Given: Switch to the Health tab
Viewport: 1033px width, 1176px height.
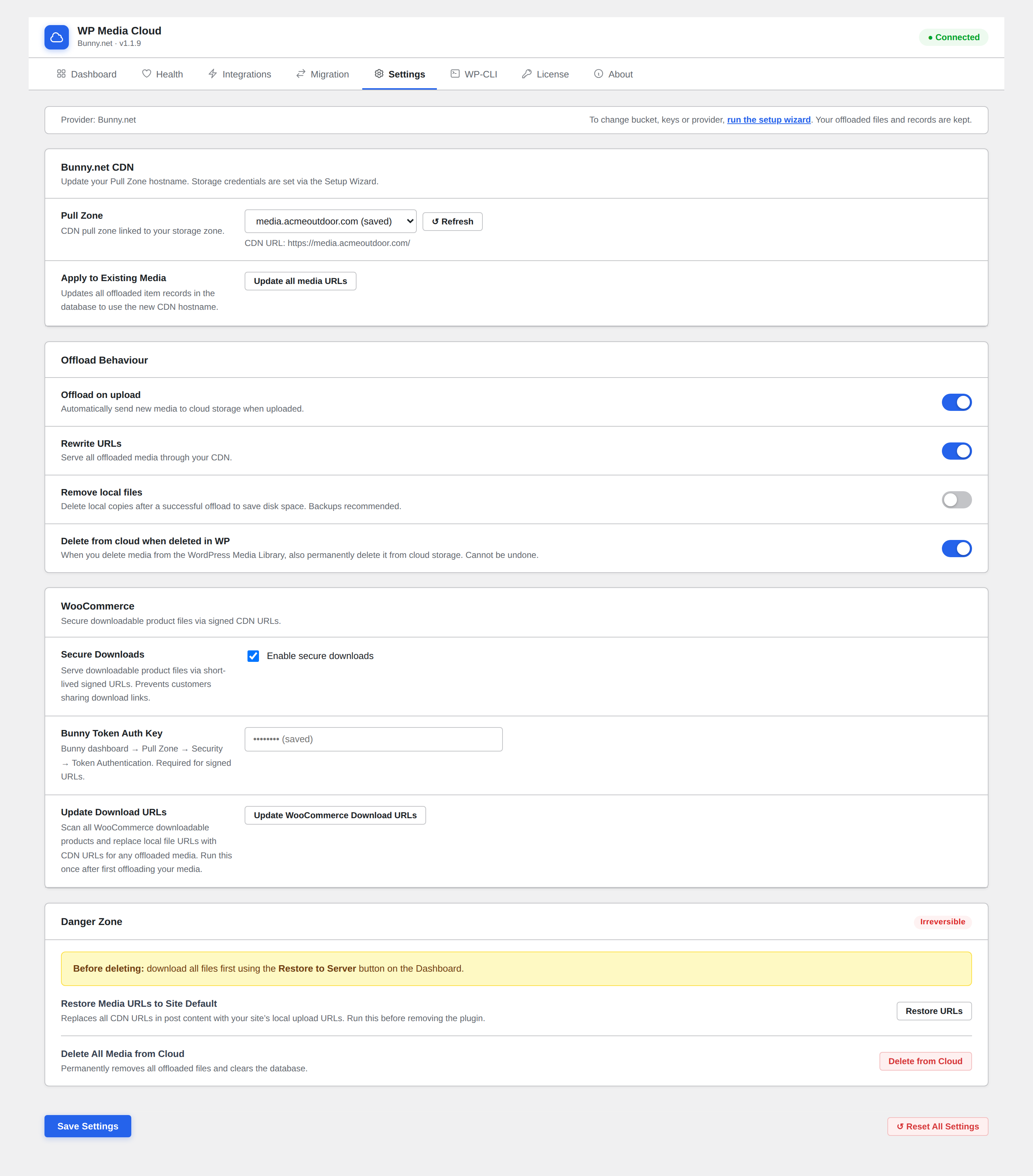Looking at the screenshot, I should pyautogui.click(x=163, y=74).
